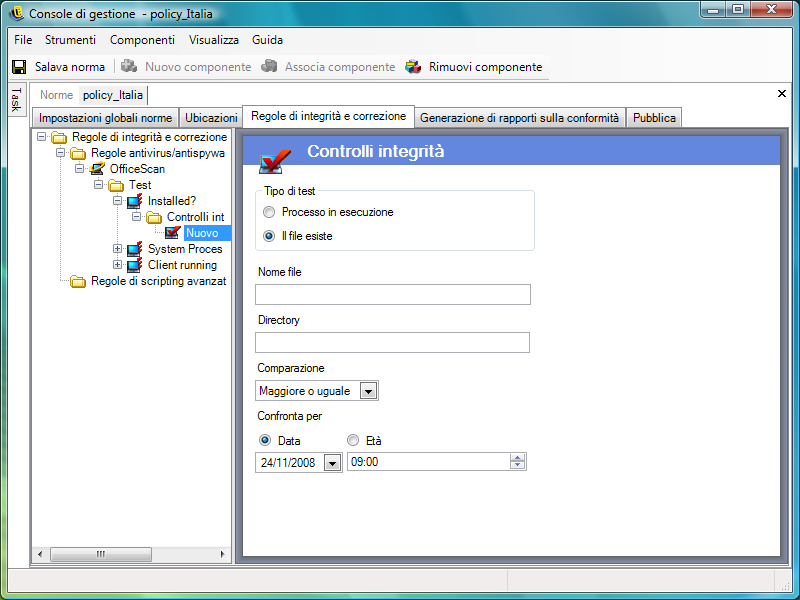Click the Rimuovi componente colored blocks icon
Viewport: 800px width, 600px height.
tap(413, 67)
